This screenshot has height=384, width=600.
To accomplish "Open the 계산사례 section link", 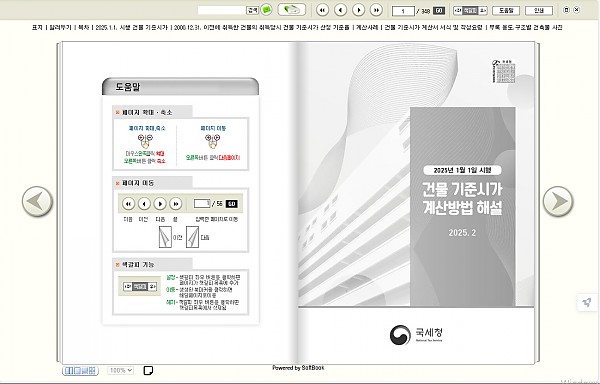I will pyautogui.click(x=367, y=28).
